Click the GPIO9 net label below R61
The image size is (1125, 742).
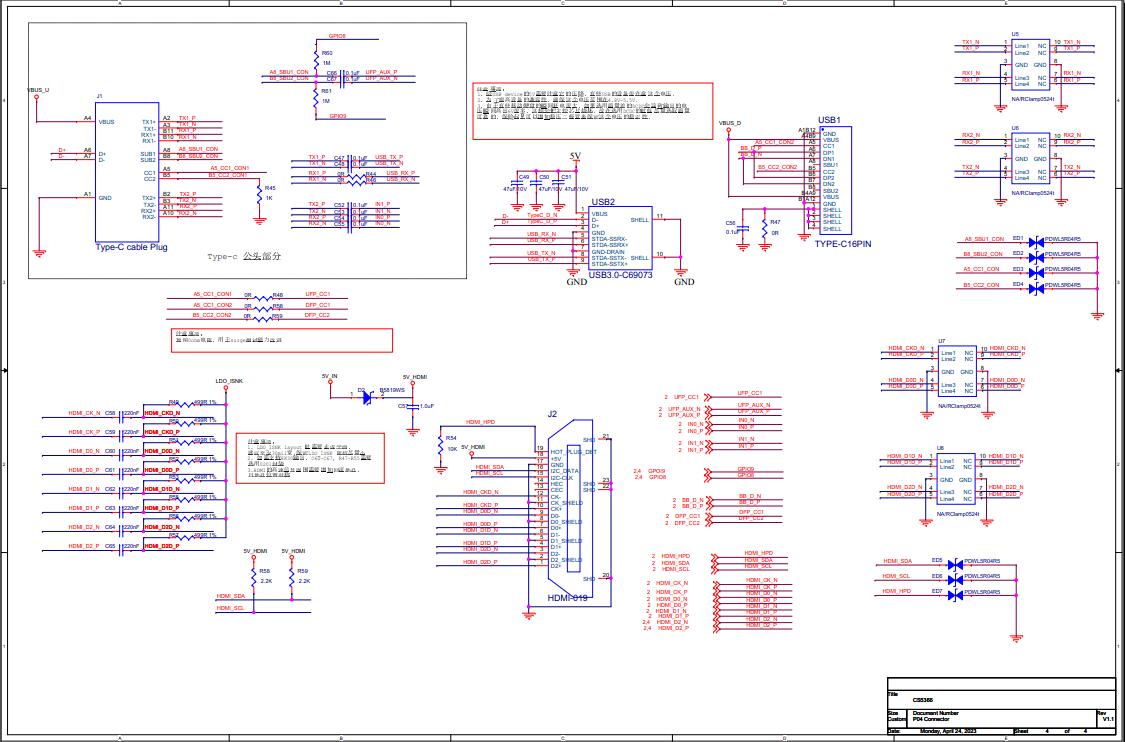coord(338,116)
